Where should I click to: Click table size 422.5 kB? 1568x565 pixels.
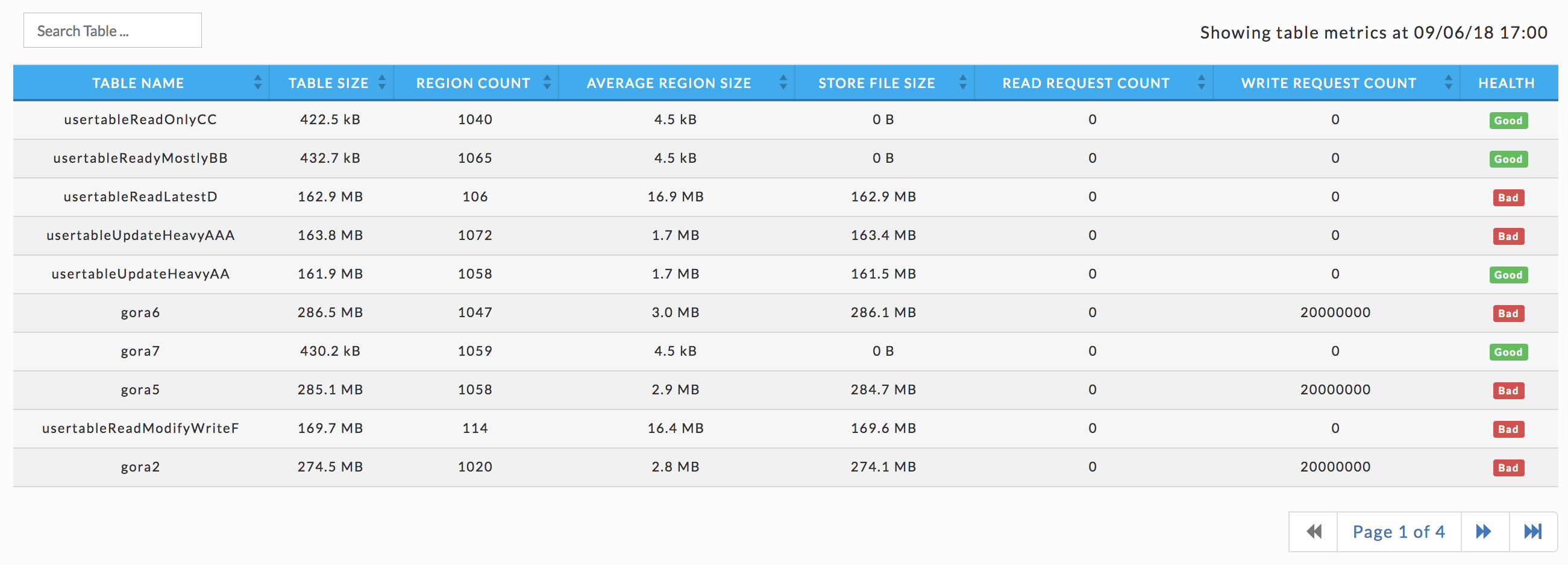(330, 119)
